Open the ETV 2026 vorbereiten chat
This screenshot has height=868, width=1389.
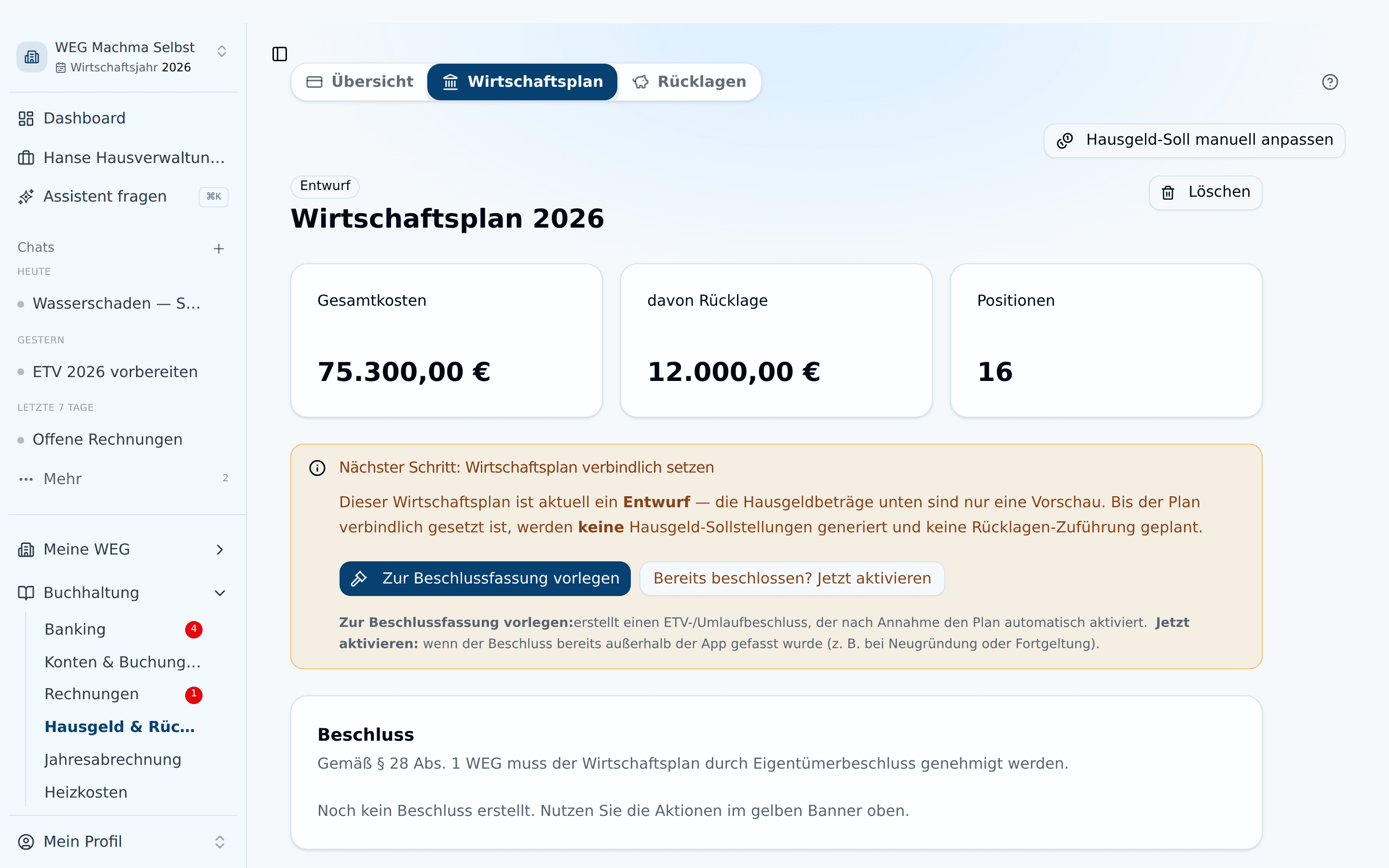coord(115,372)
